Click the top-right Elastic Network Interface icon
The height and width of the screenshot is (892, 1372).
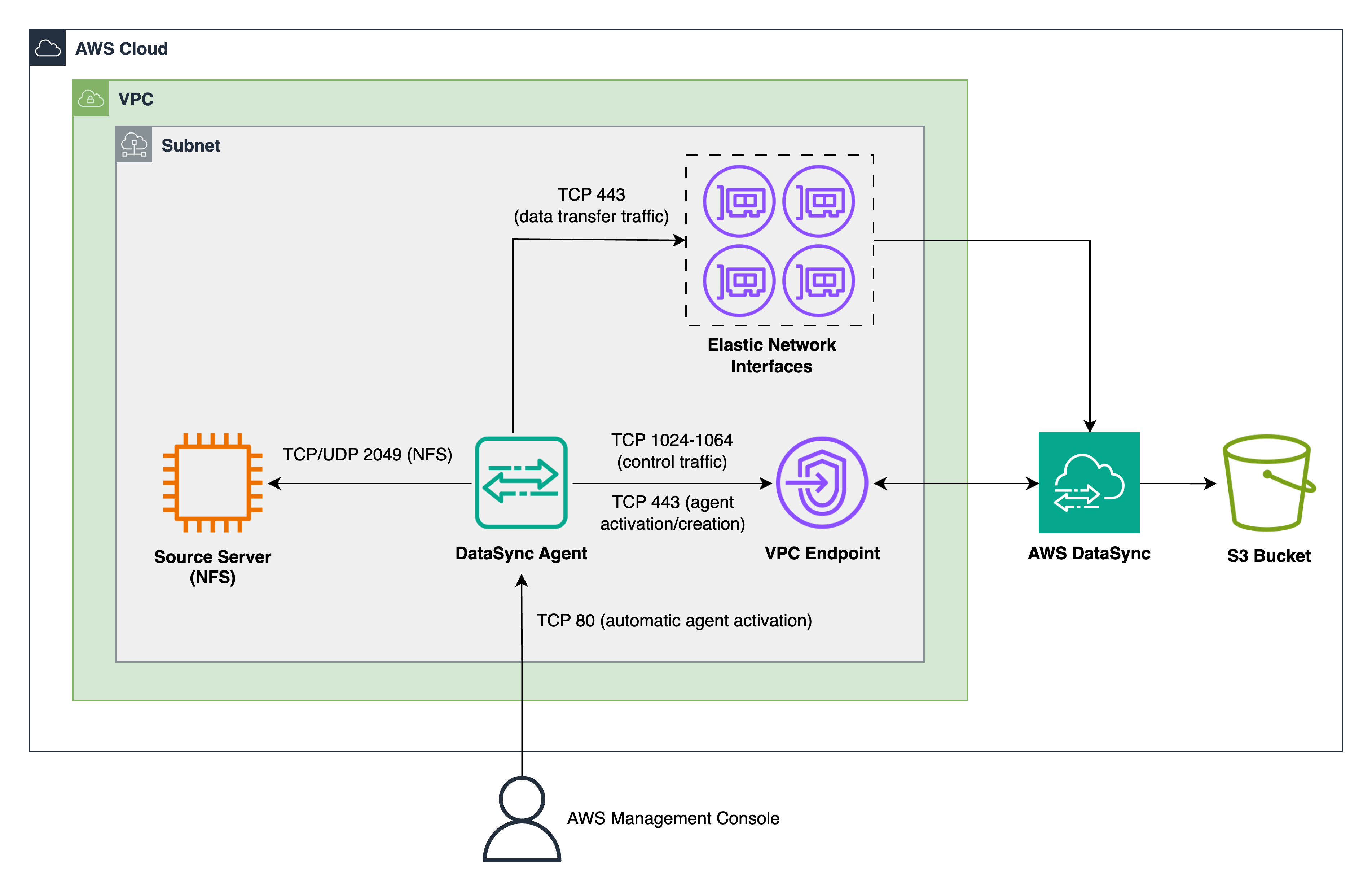click(819, 201)
